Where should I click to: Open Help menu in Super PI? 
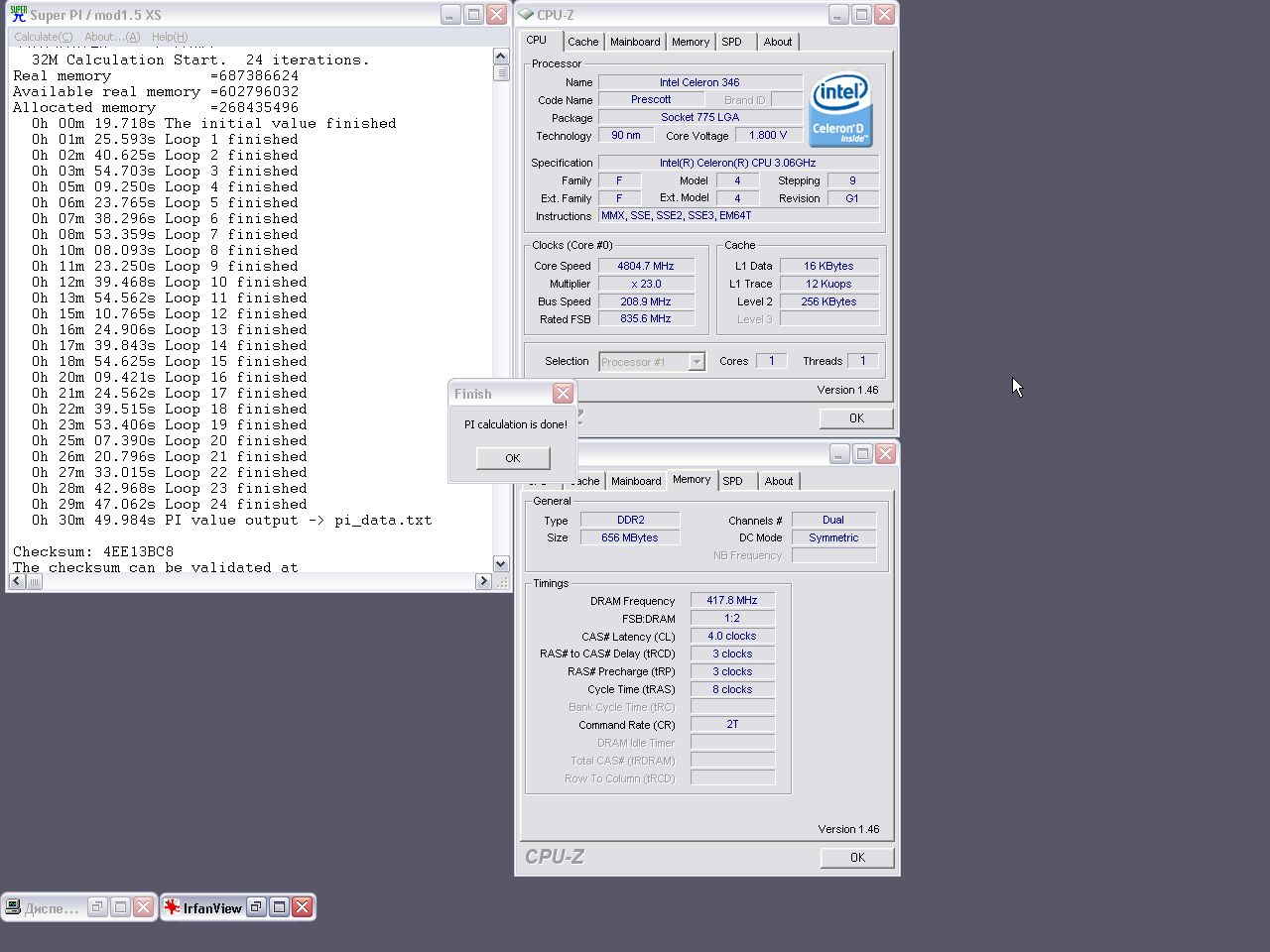tap(170, 37)
